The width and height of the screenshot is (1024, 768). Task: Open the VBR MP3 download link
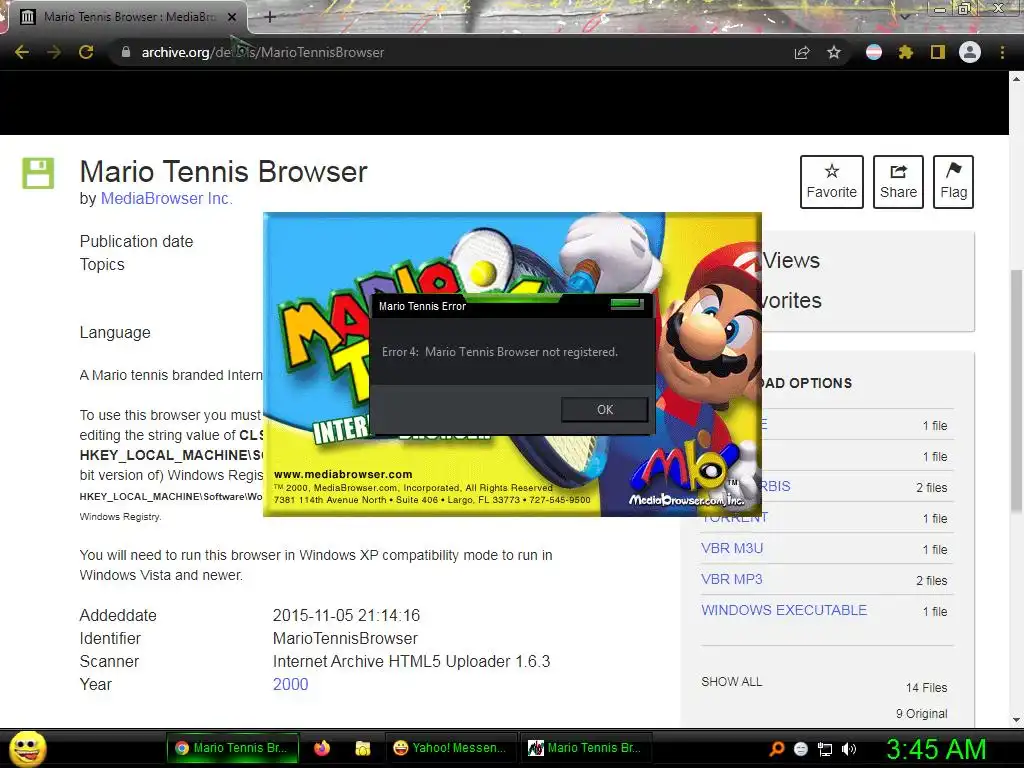(x=731, y=579)
